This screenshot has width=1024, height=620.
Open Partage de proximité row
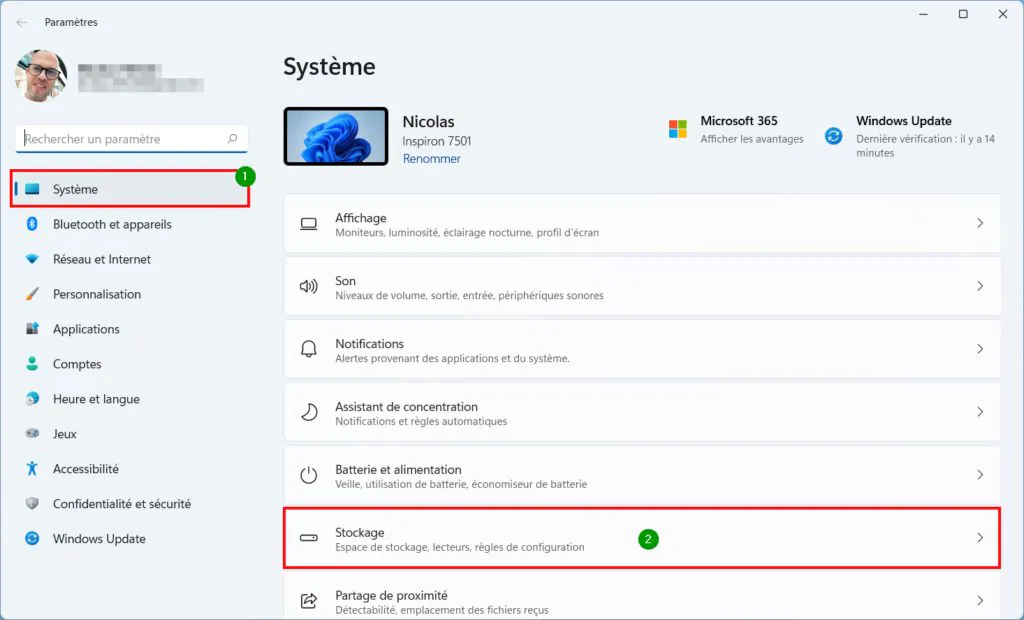point(642,595)
